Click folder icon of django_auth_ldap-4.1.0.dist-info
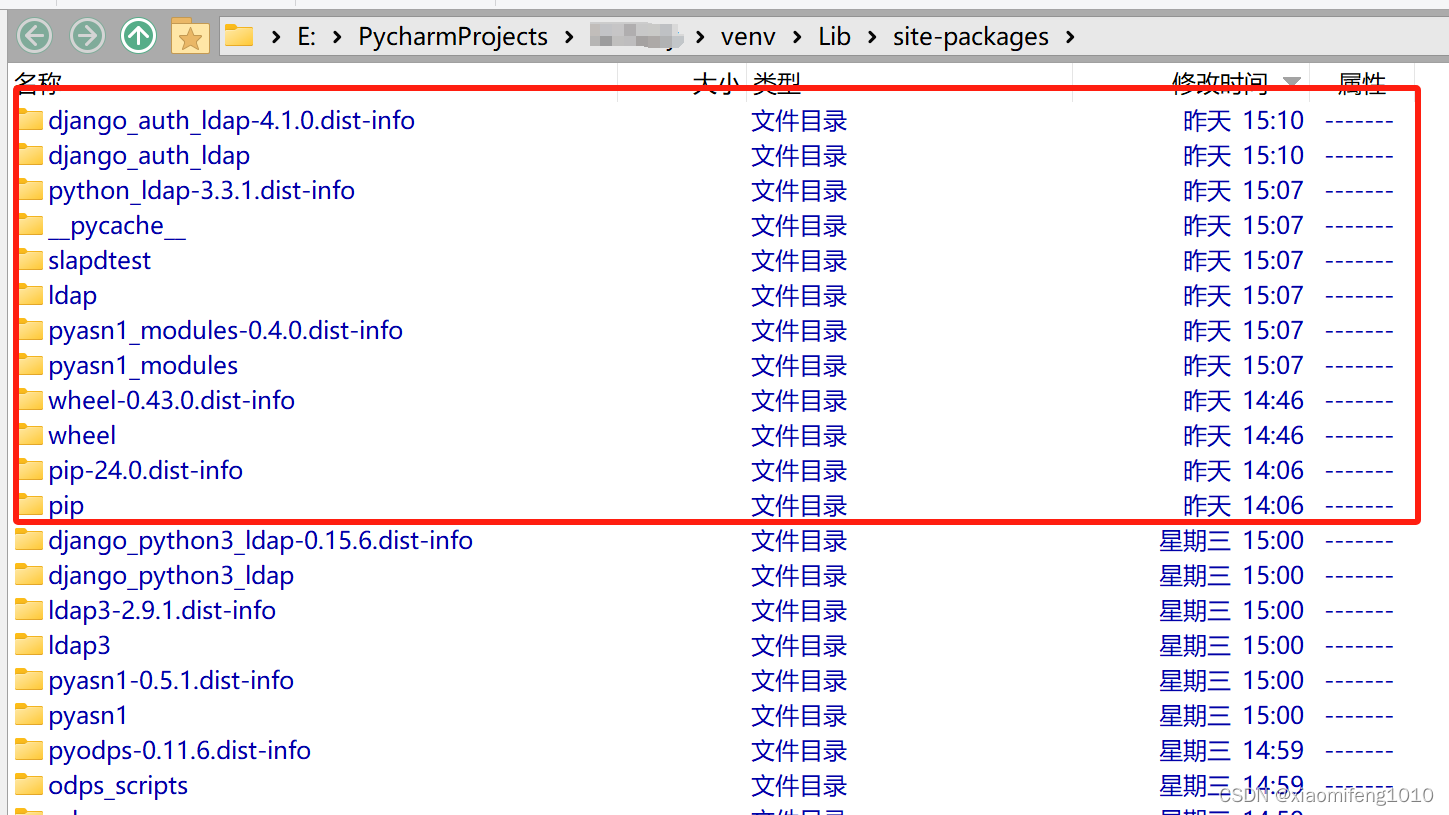Screen dimensions: 1449x815 coord(30,120)
